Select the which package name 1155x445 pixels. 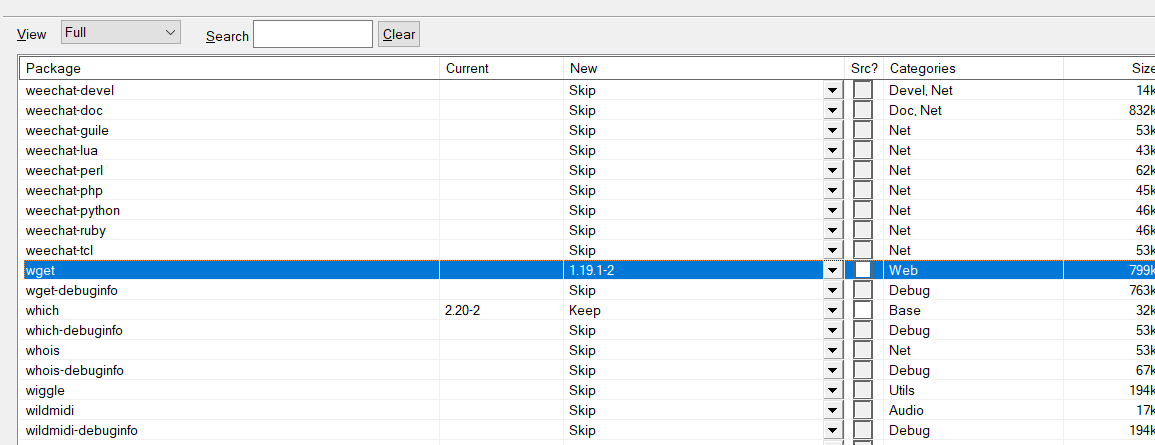[x=42, y=310]
